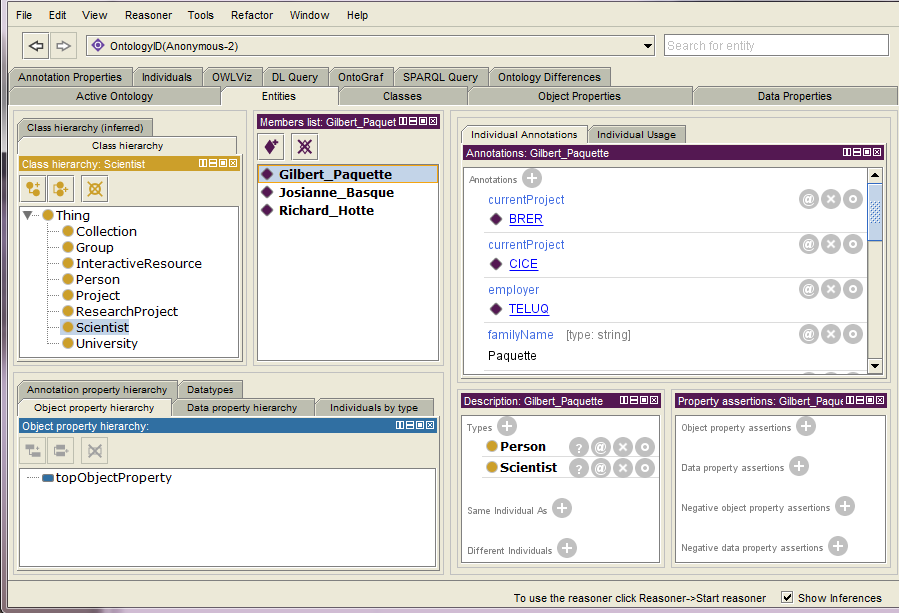Toggle the Show Inferences checkbox

[787, 597]
